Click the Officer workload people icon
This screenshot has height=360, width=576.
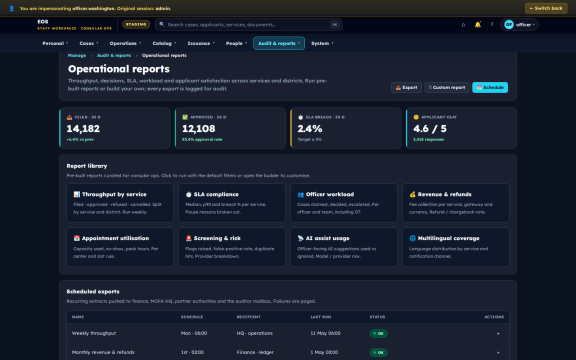300,194
